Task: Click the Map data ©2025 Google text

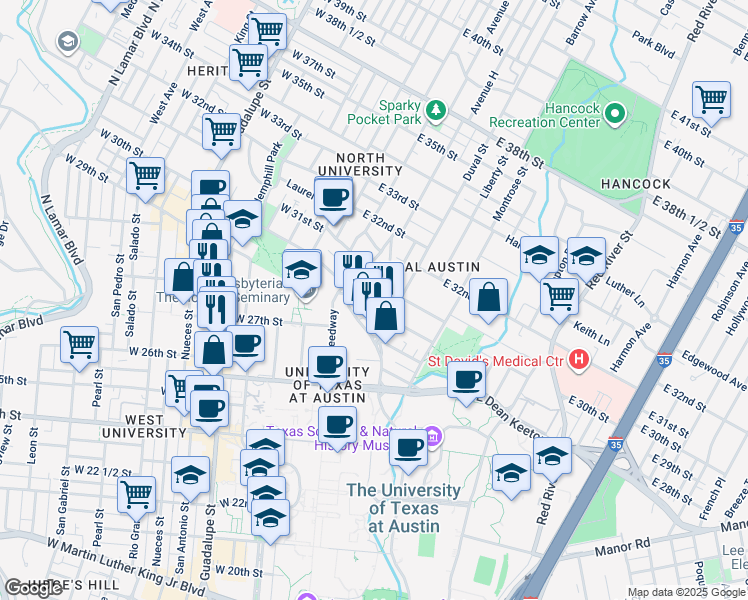Action: point(686,593)
